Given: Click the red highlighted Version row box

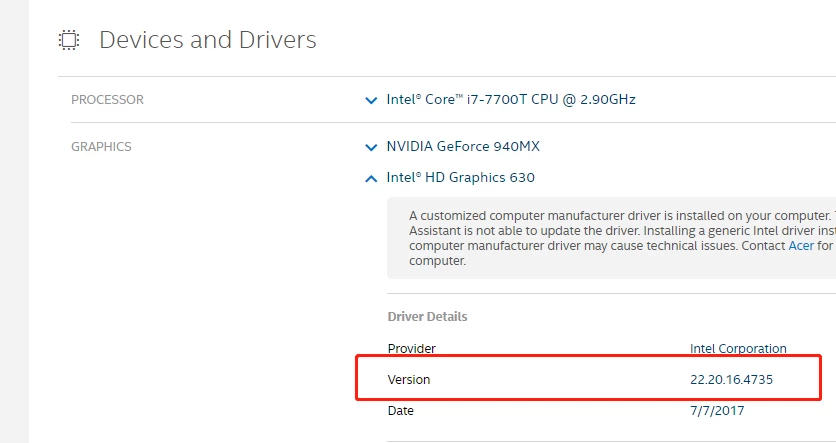Looking at the screenshot, I should coord(589,377).
